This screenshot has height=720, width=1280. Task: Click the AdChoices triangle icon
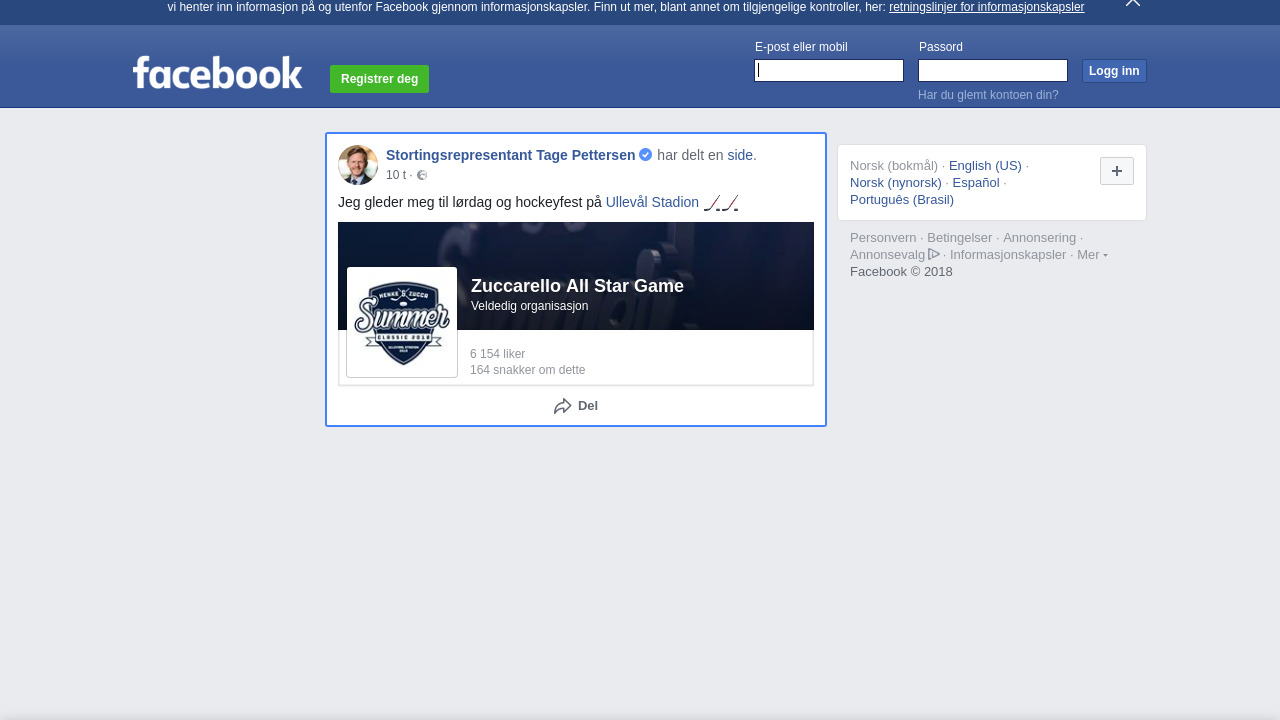[x=934, y=254]
